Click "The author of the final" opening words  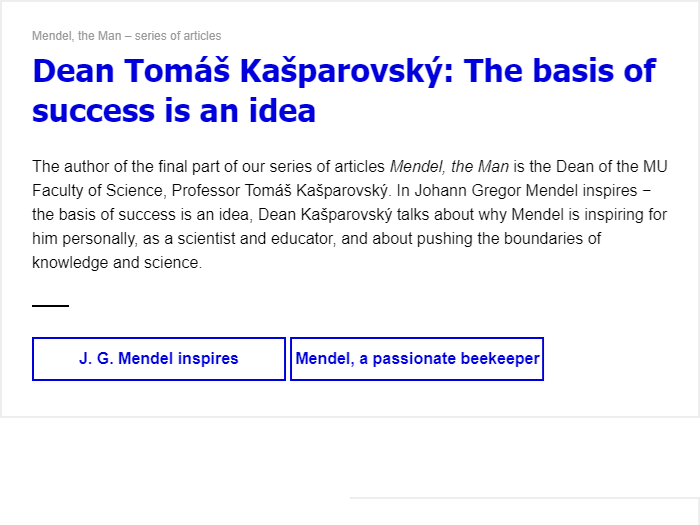[x=90, y=166]
